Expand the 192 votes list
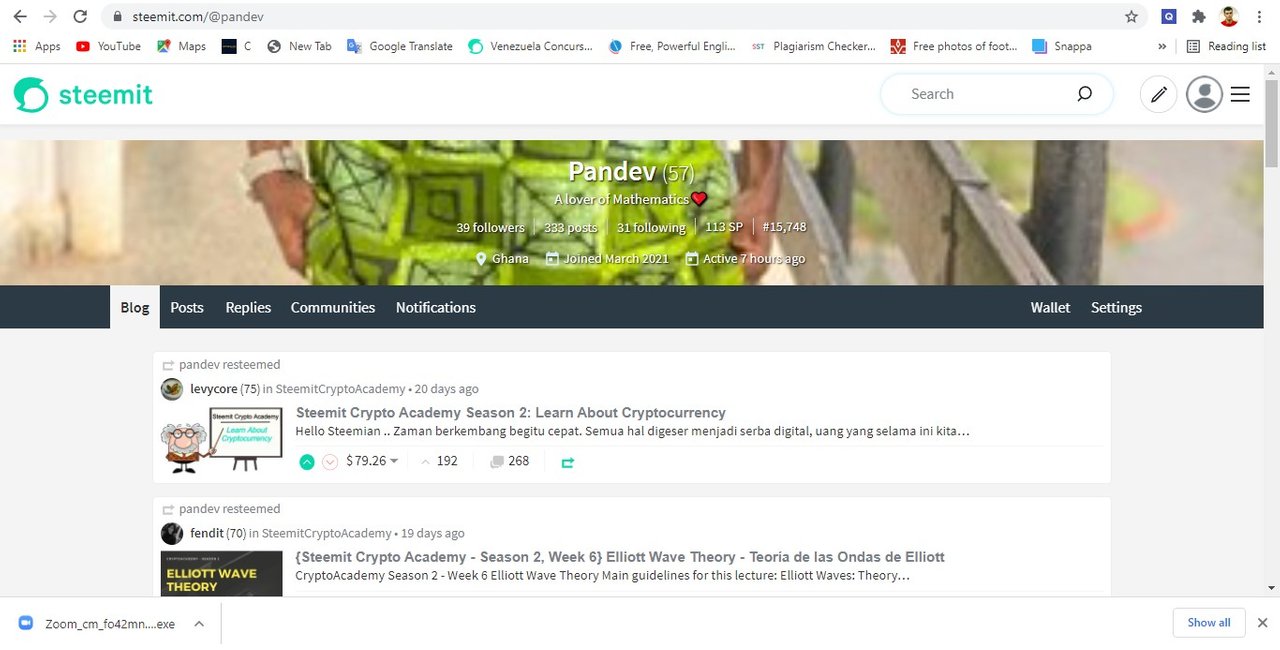This screenshot has width=1280, height=650. pos(439,461)
